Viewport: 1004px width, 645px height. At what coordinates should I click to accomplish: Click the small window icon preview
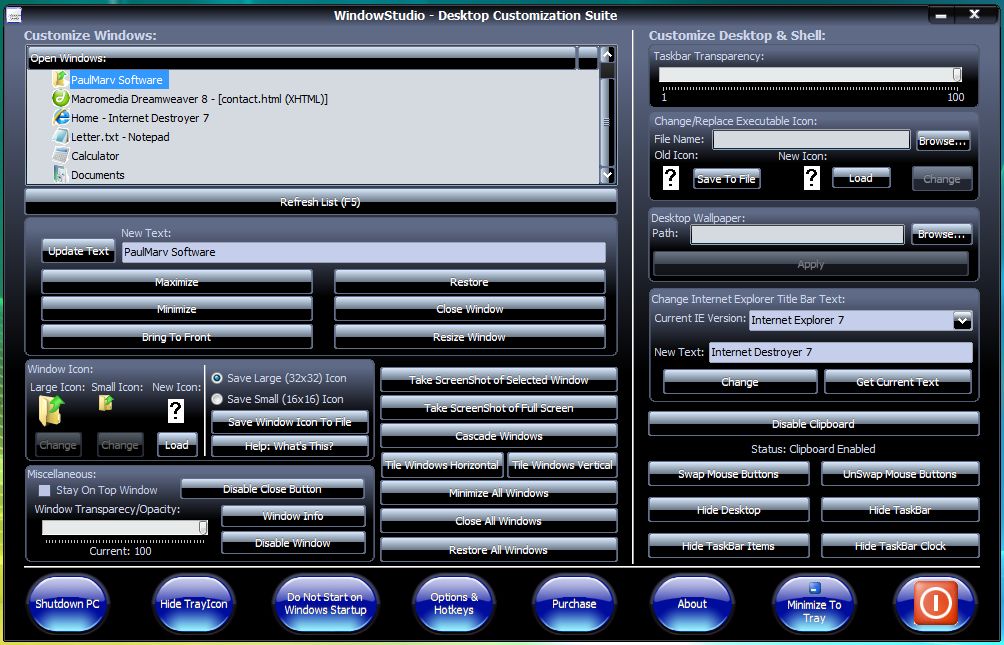106,403
